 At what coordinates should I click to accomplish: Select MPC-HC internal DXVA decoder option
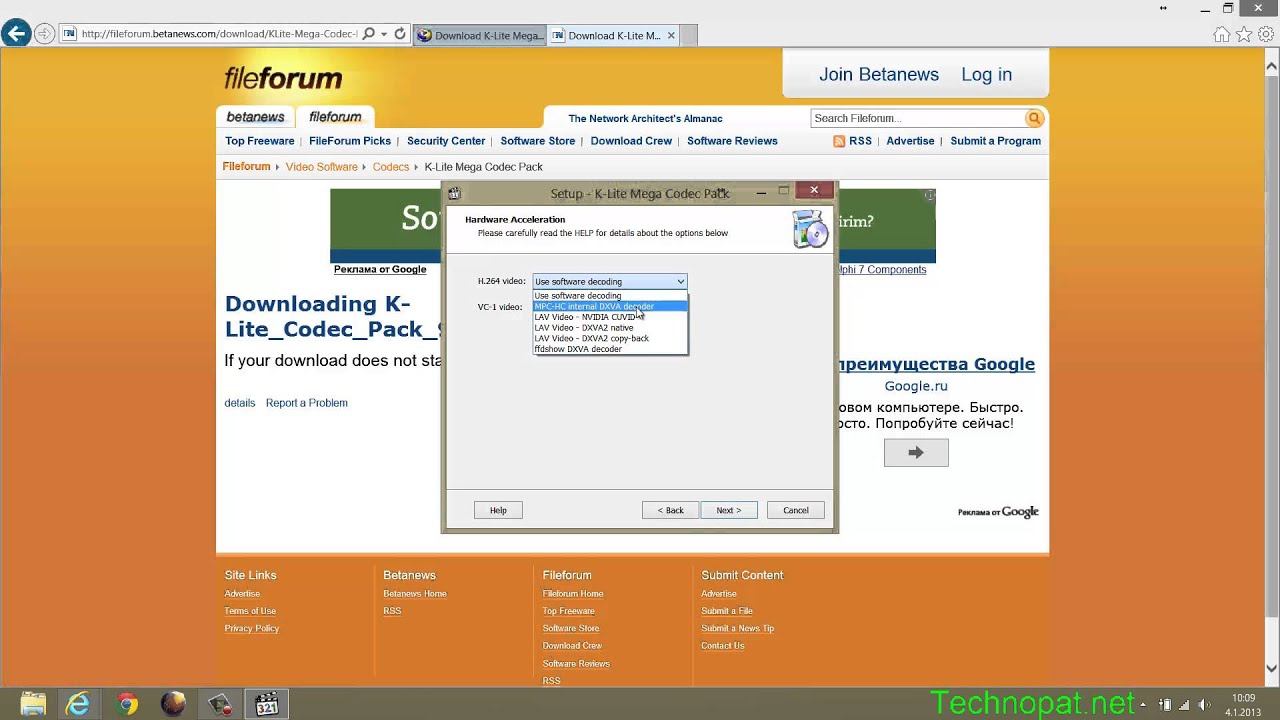pyautogui.click(x=610, y=306)
